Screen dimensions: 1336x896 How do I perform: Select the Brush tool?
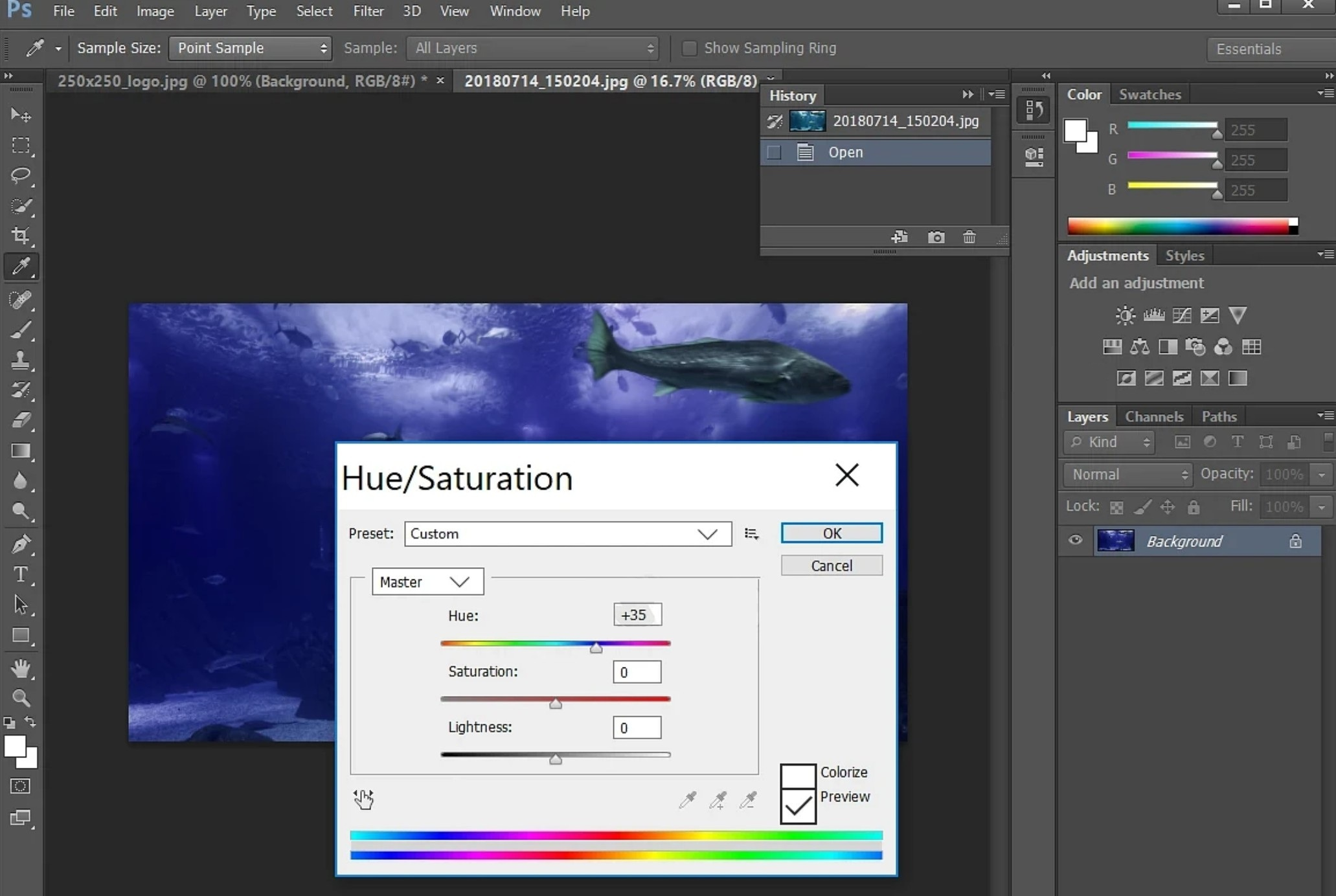tap(20, 330)
